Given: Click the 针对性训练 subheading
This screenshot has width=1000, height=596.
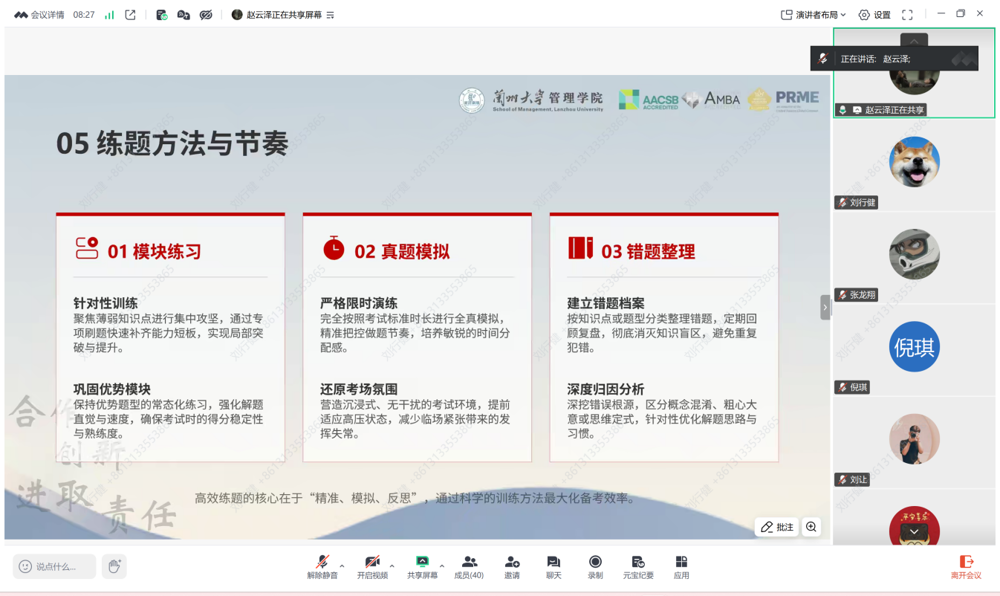Looking at the screenshot, I should tap(105, 303).
